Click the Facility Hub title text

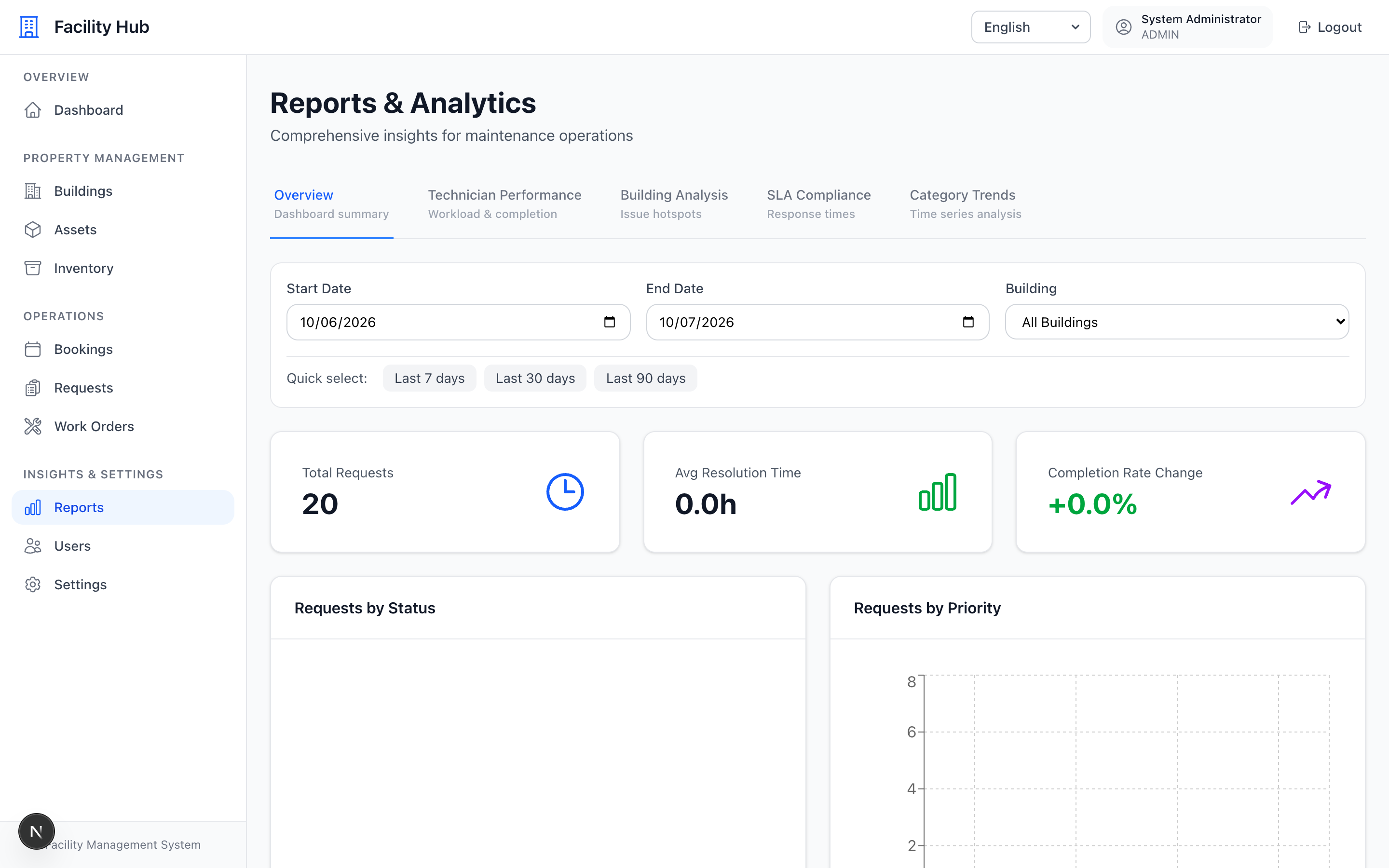tap(102, 27)
